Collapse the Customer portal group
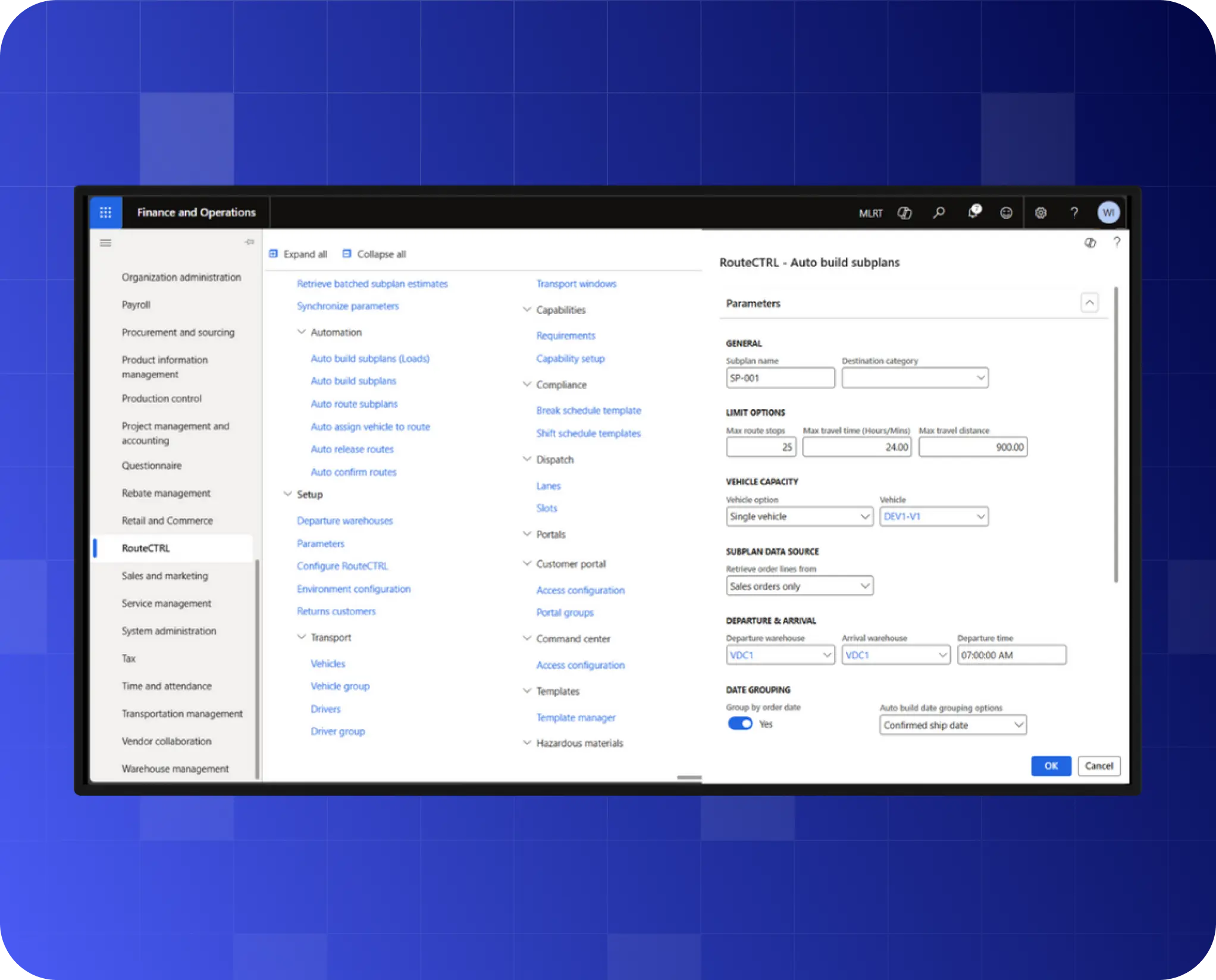Image resolution: width=1216 pixels, height=980 pixels. click(526, 563)
